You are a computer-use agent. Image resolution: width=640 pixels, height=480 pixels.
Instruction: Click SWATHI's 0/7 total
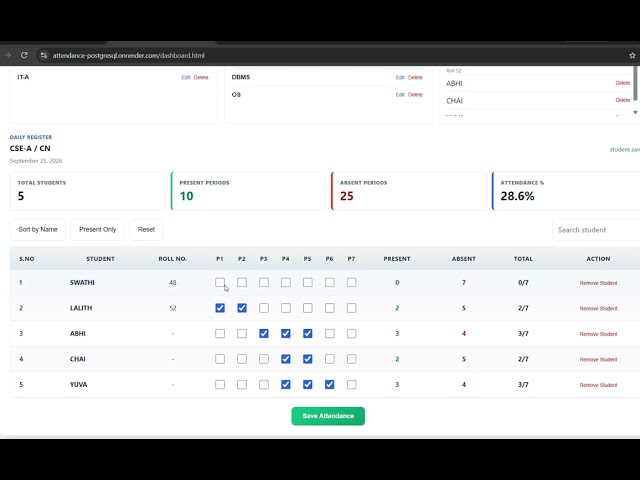[x=523, y=282]
